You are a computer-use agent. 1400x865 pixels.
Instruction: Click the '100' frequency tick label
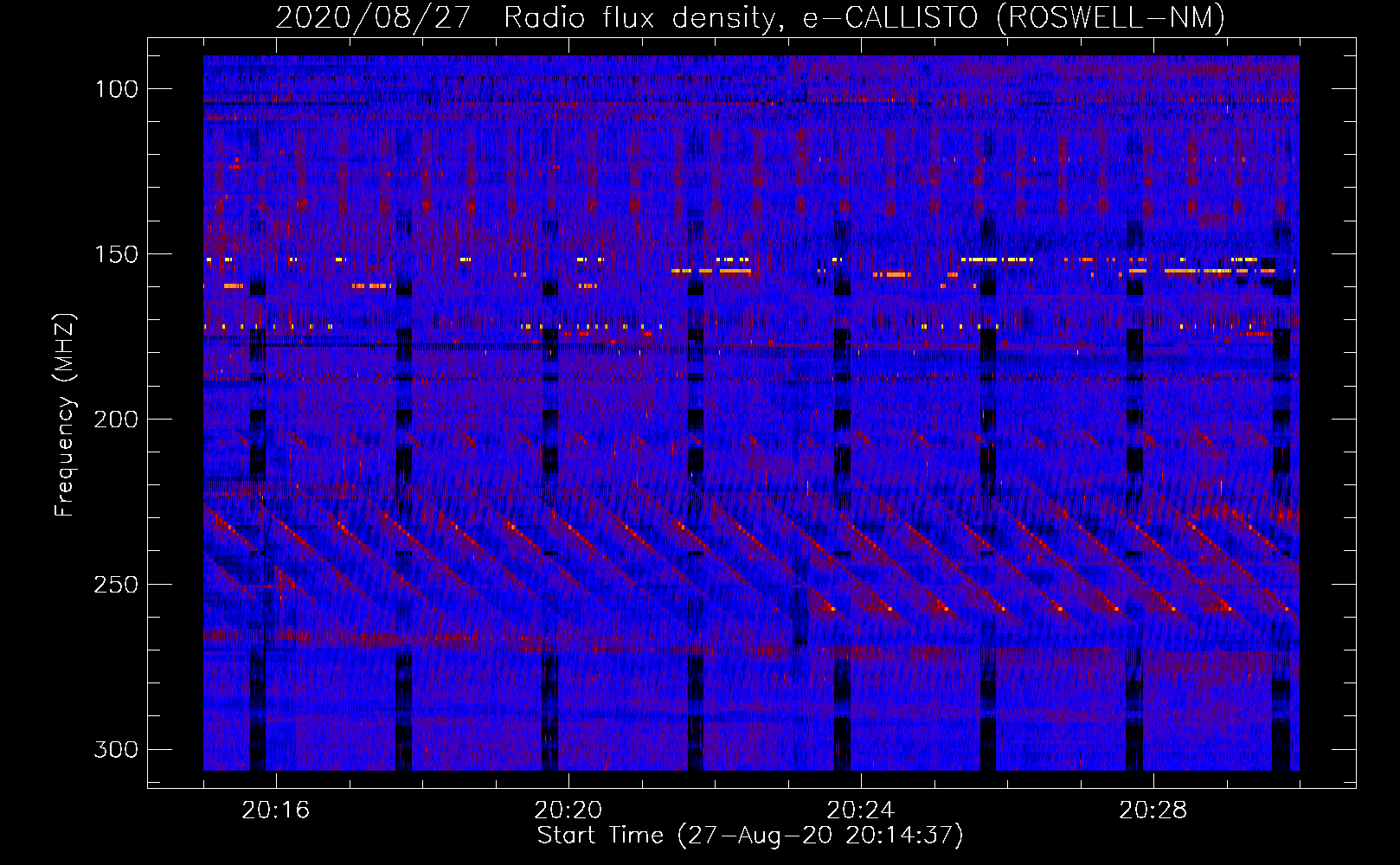click(x=116, y=89)
